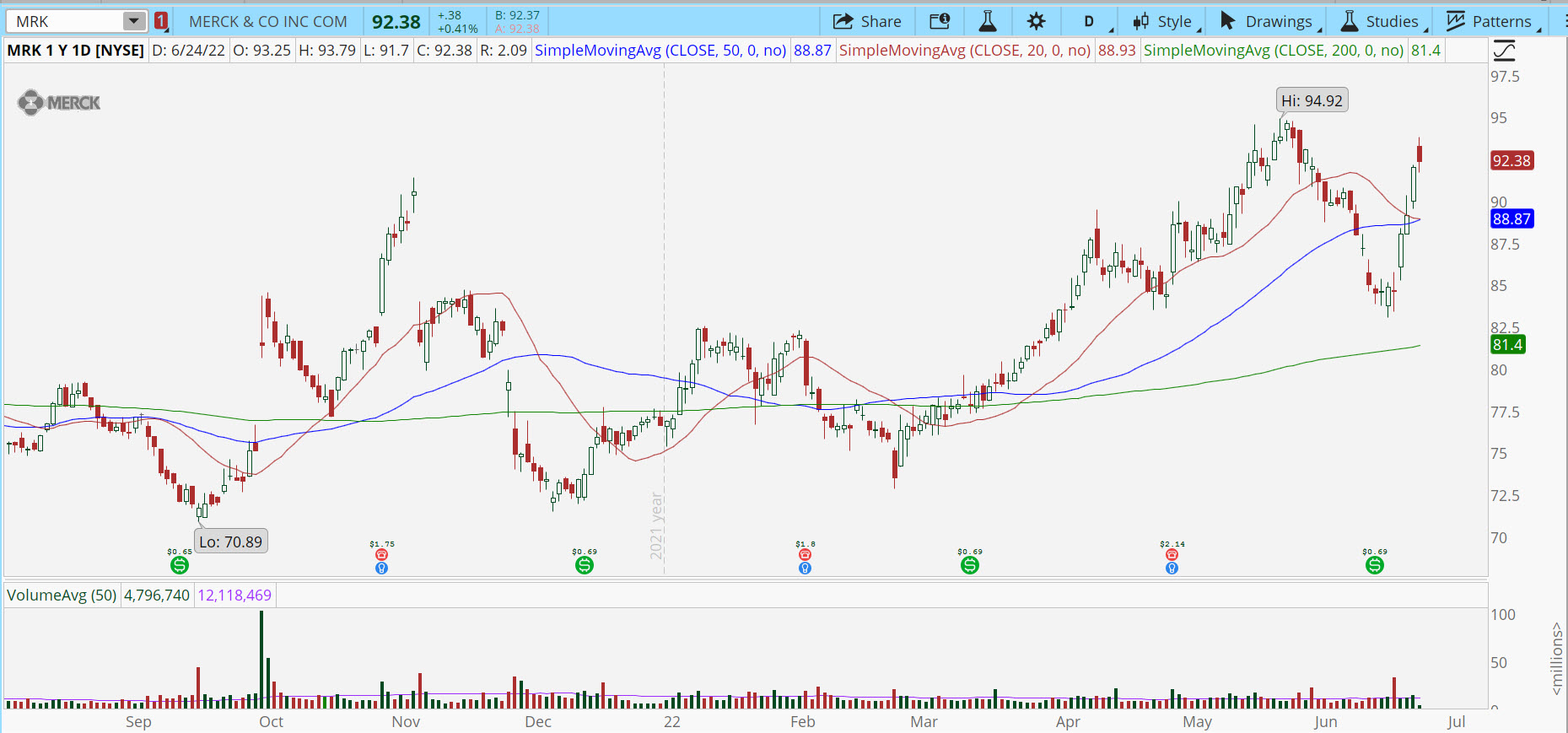1568x733 pixels.
Task: Click the 50 SMA value 88.87 in header
Action: tap(812, 51)
